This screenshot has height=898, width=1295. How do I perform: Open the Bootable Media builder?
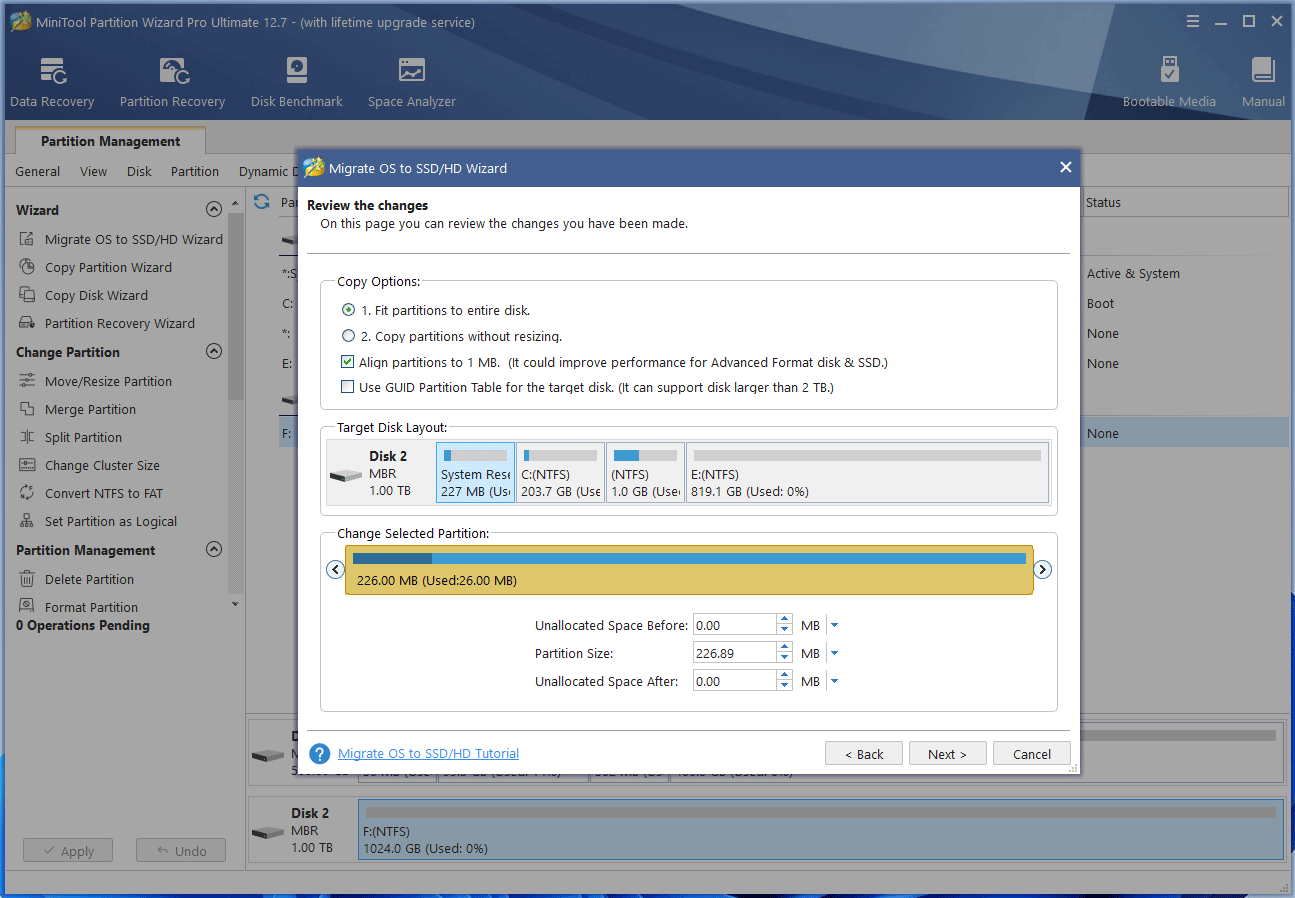[1169, 83]
